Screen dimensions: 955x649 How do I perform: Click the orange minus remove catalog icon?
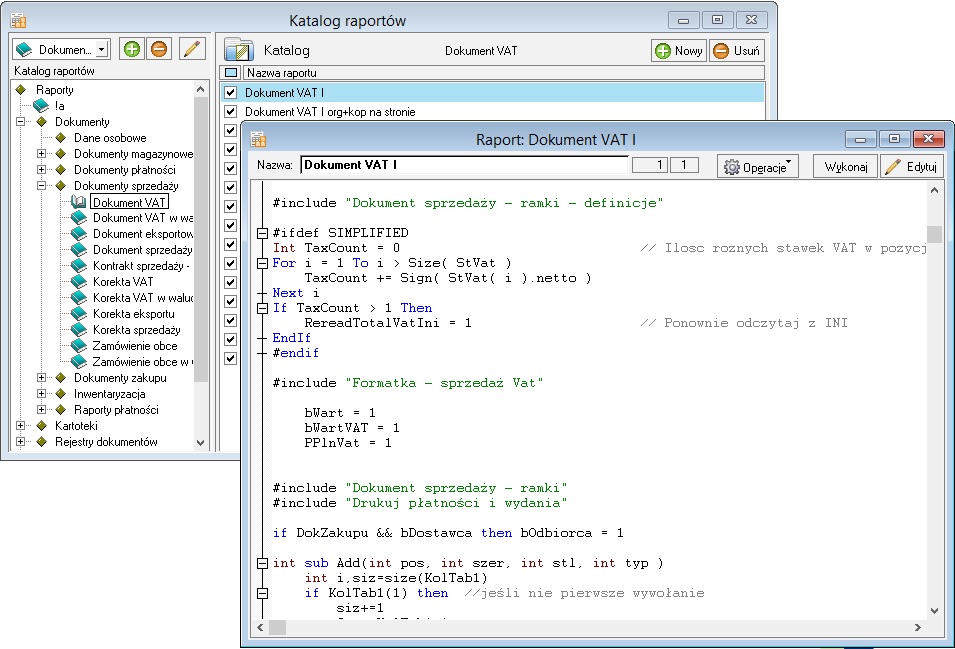click(159, 49)
